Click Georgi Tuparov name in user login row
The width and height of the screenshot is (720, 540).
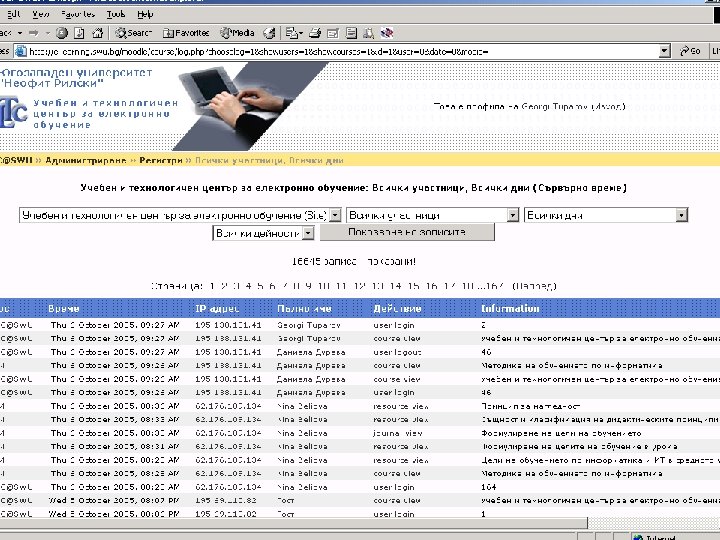(309, 325)
